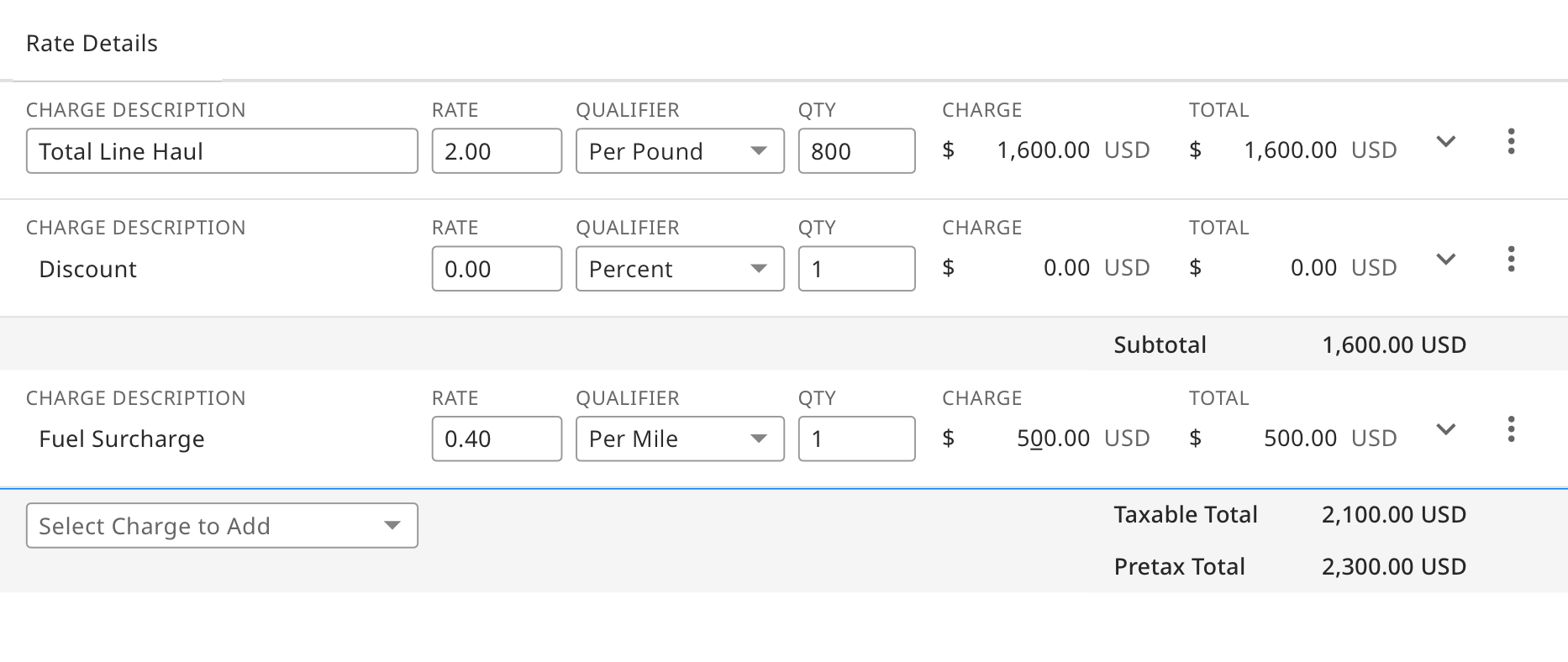Viewport: 1568px width, 662px height.
Task: Click the Discount 0.00 charge amount
Action: pyautogui.click(x=1066, y=268)
